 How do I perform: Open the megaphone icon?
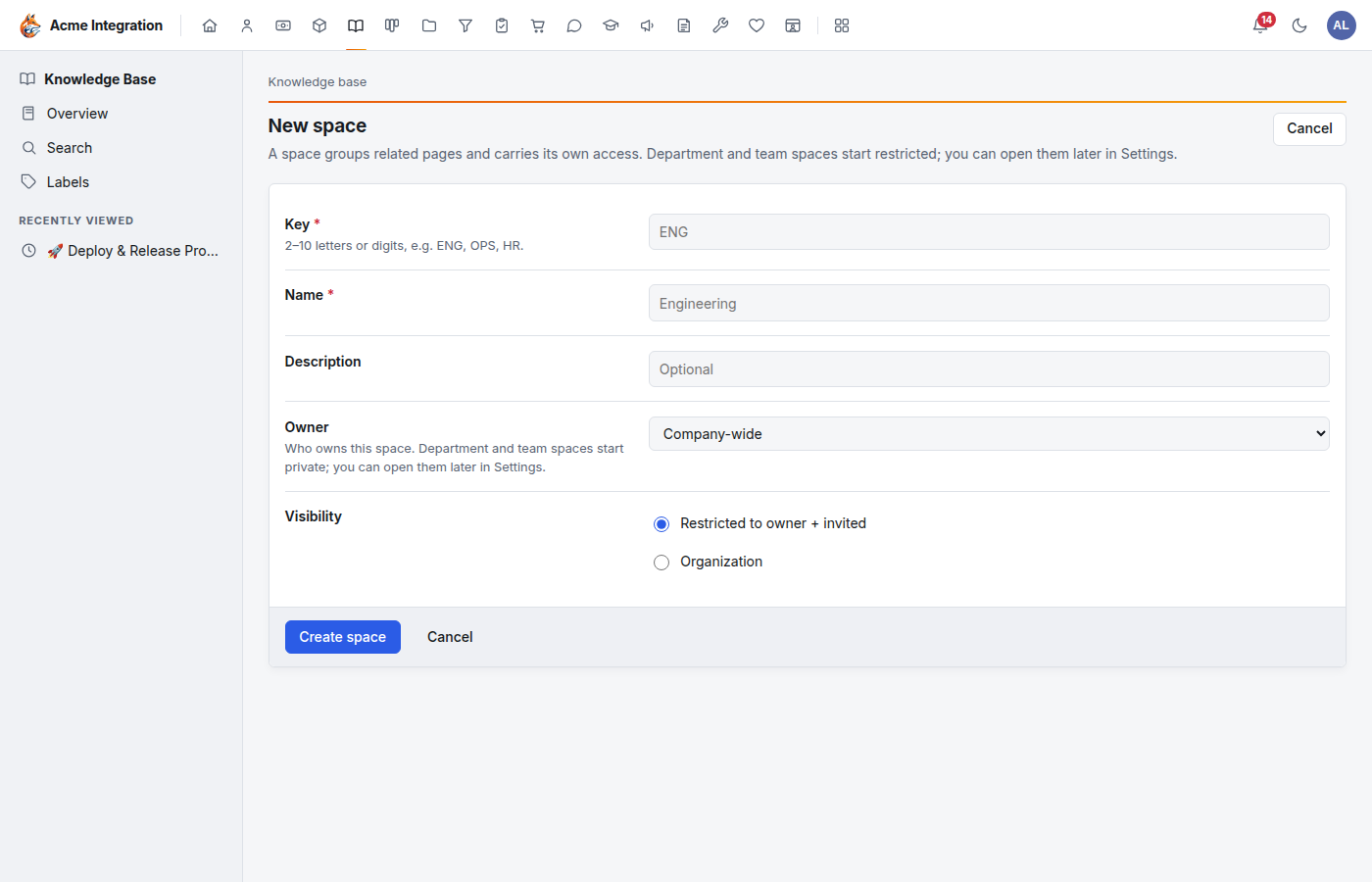648,25
